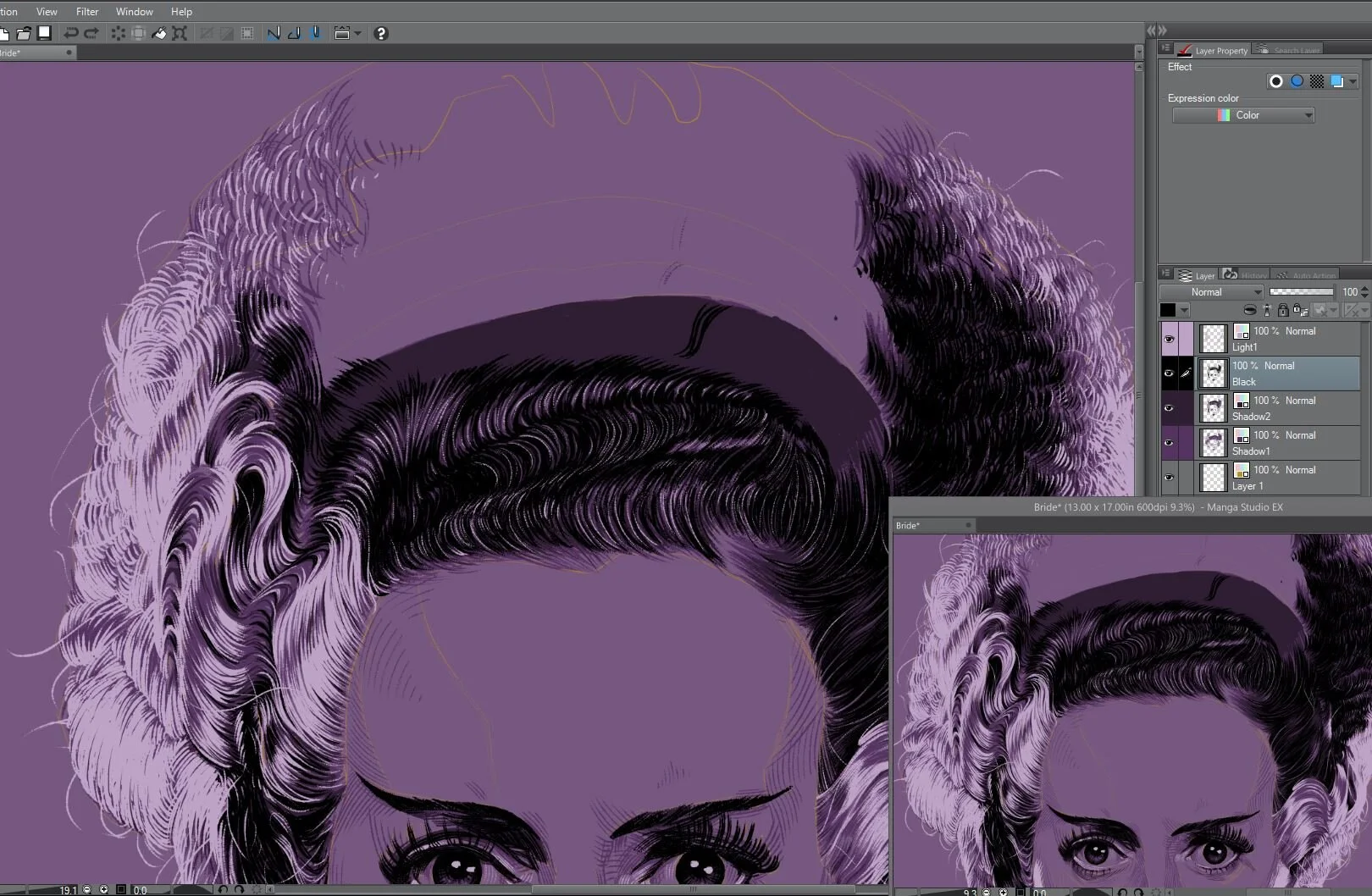1372x896 pixels.
Task: Toggle Set as Reference Layer lighthouse icon
Action: (1267, 310)
